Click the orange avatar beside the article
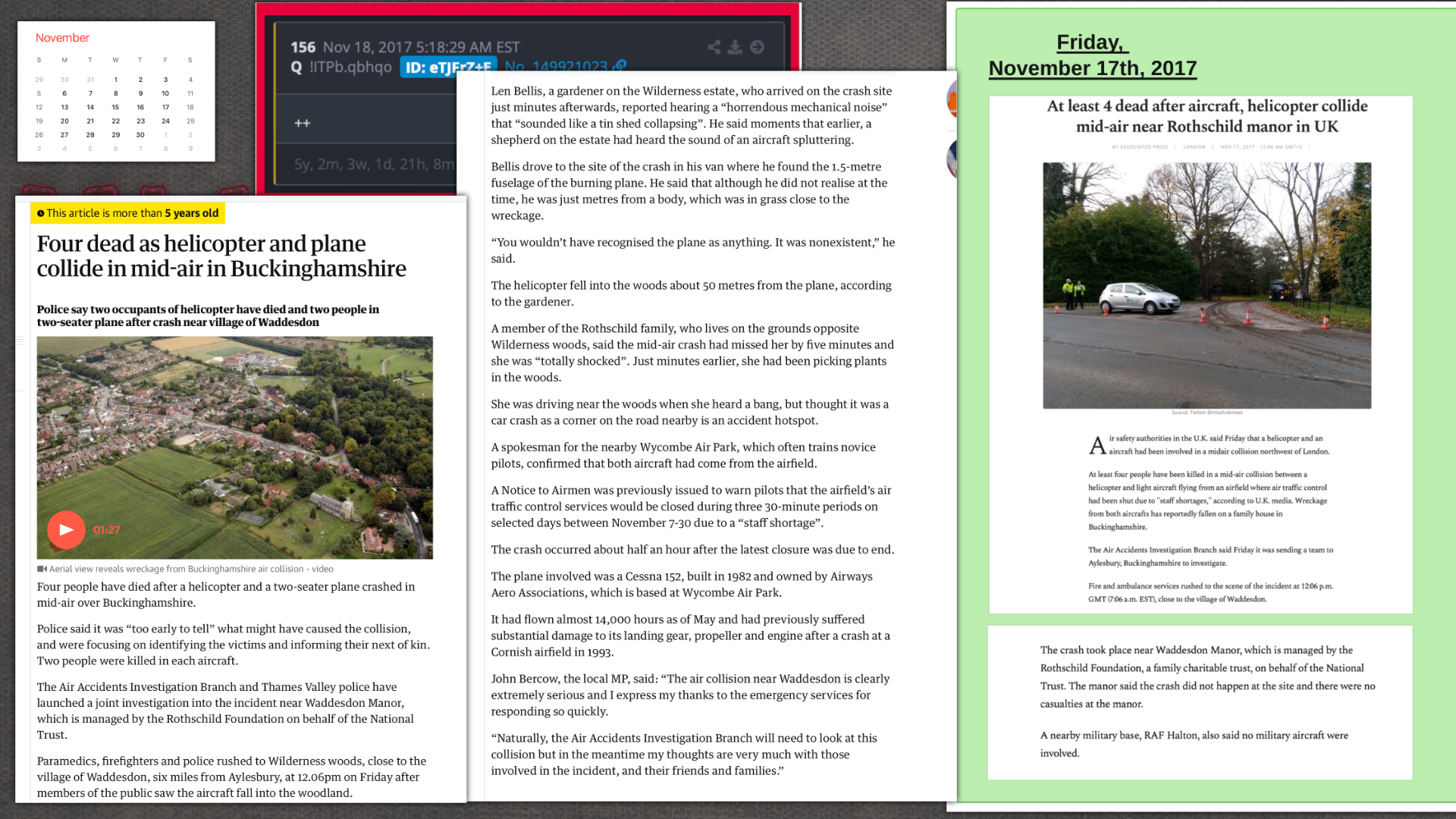 pos(951,100)
